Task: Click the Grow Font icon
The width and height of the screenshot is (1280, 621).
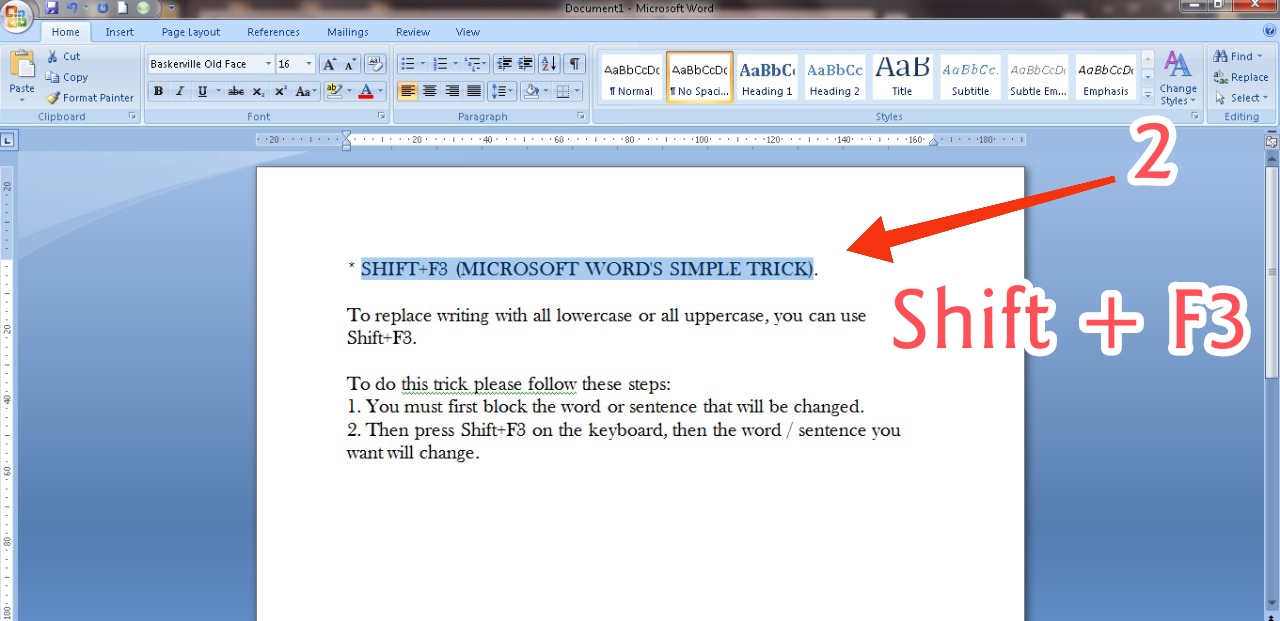Action: (329, 64)
